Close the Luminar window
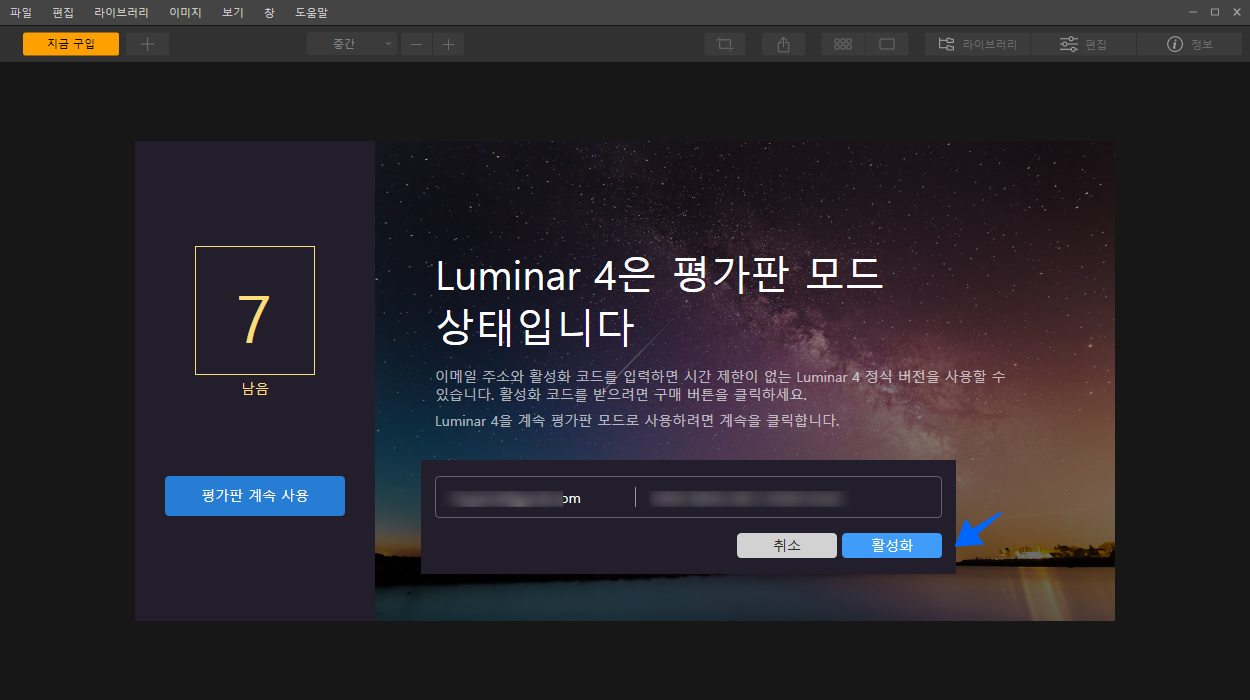Screen dimensions: 1250x700 pyautogui.click(x=1236, y=12)
